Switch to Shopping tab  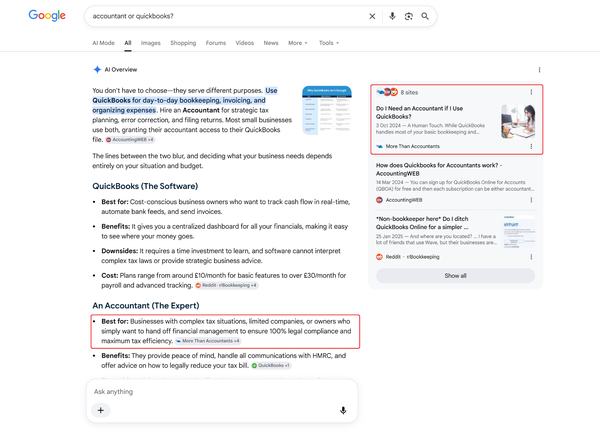click(x=183, y=43)
